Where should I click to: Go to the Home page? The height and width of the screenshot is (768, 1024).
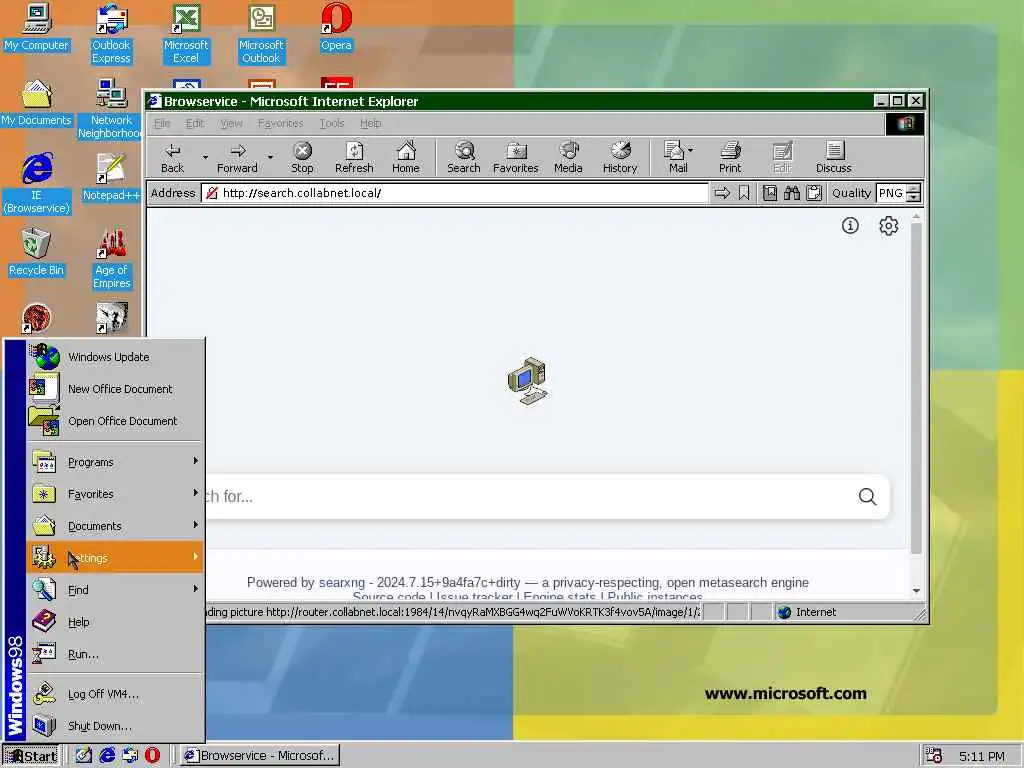[x=406, y=157]
